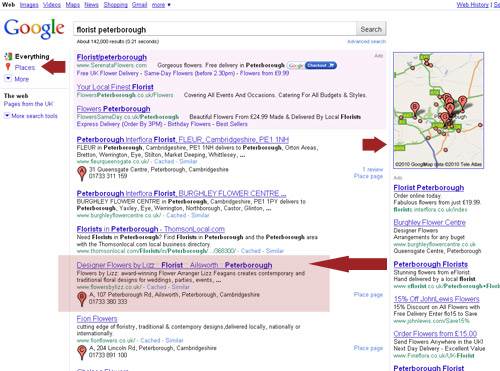Screen dimensions: 500x371
Task: Select Places filter in sidebar
Action: click(25, 68)
